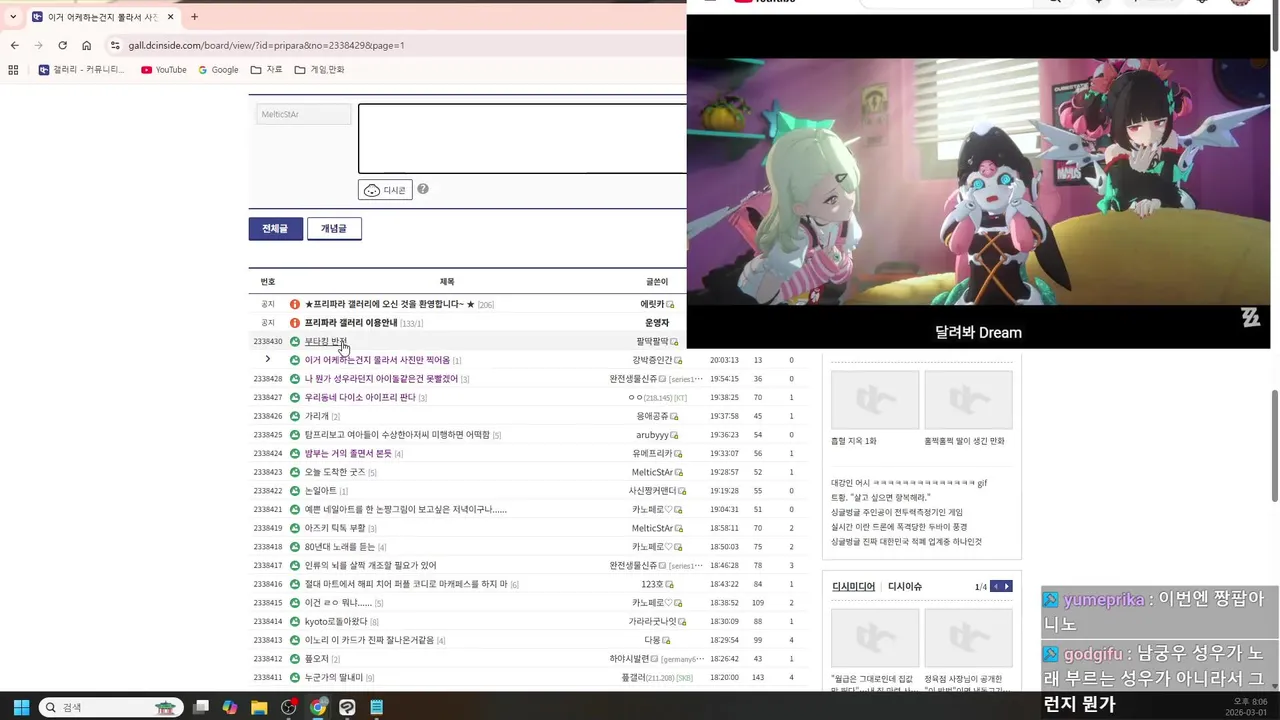Launch Copilot from taskbar
1280x720 pixels.
[x=230, y=707]
